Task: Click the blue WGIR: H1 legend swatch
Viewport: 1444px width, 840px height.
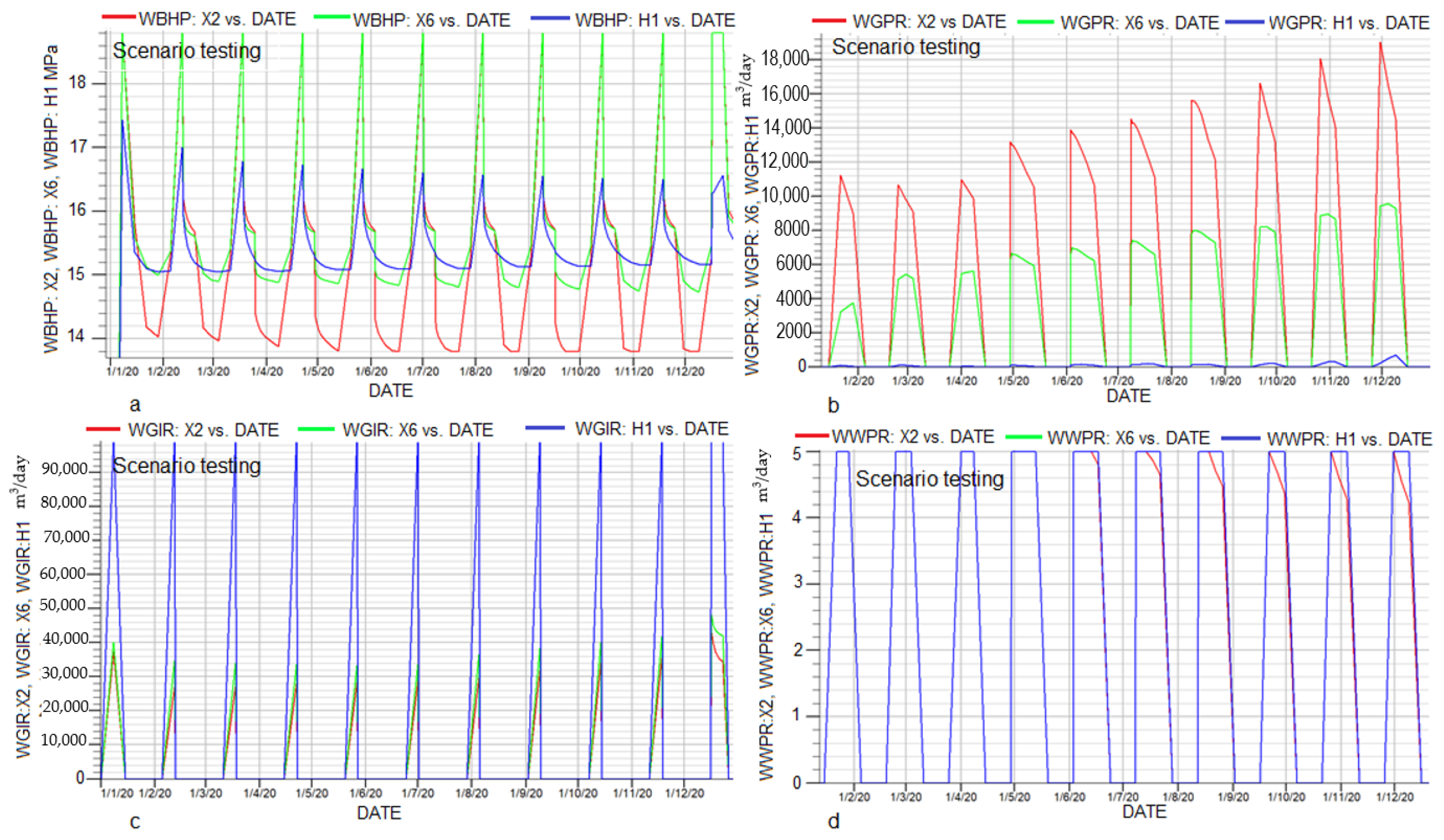Action: click(x=545, y=428)
